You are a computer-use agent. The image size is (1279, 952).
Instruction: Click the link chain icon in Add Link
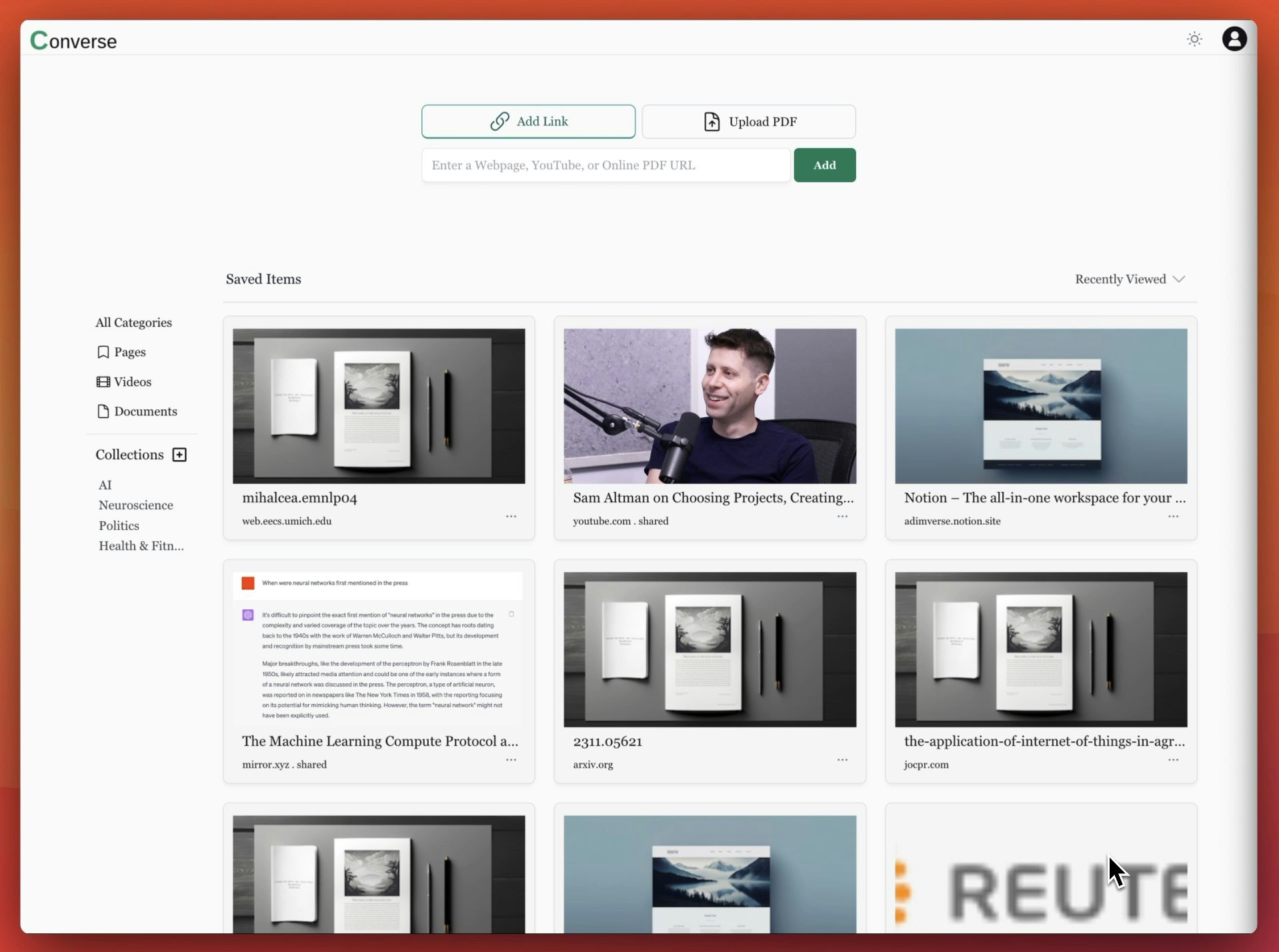[x=499, y=121]
